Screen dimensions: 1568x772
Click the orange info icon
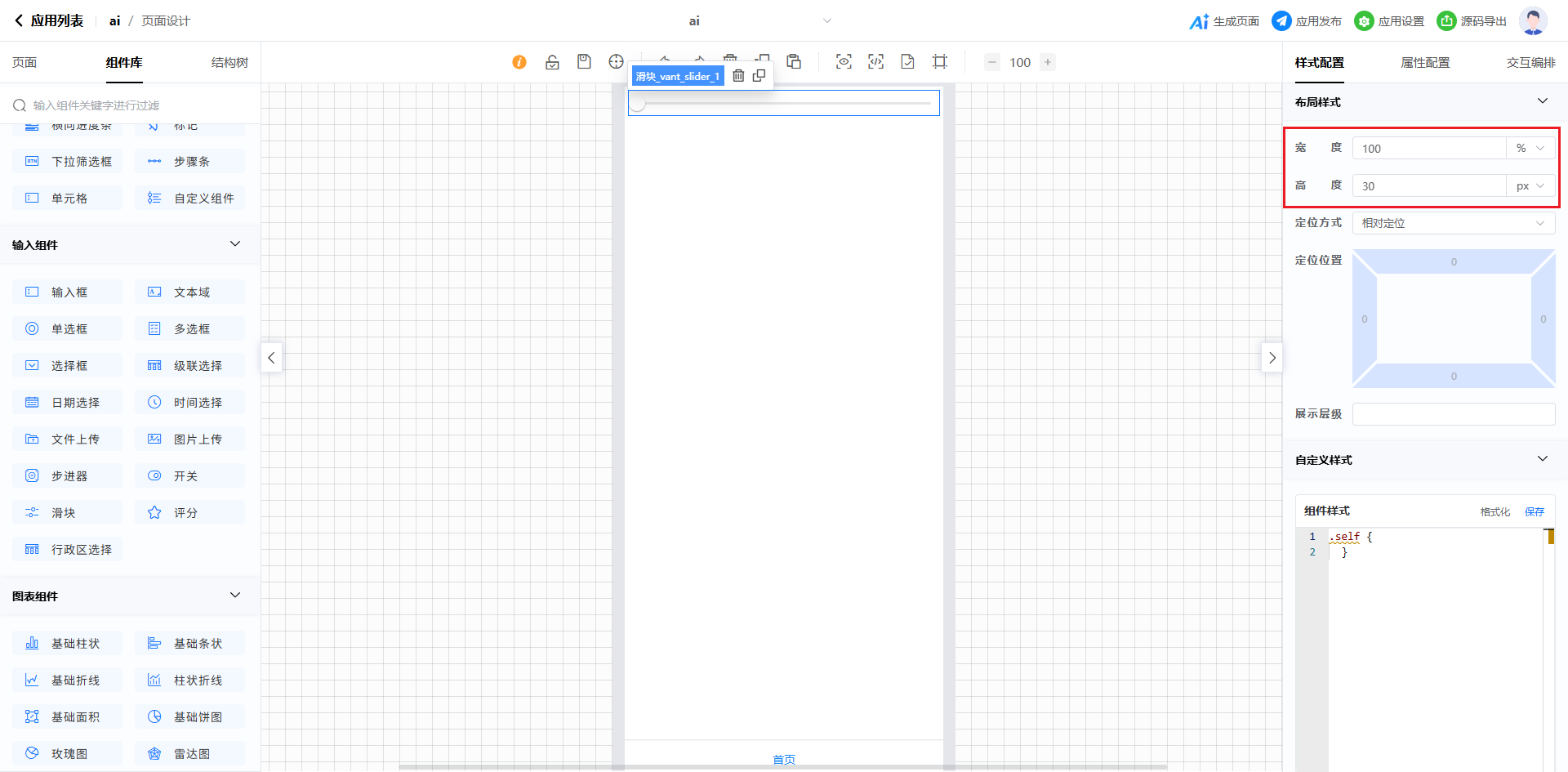[519, 62]
